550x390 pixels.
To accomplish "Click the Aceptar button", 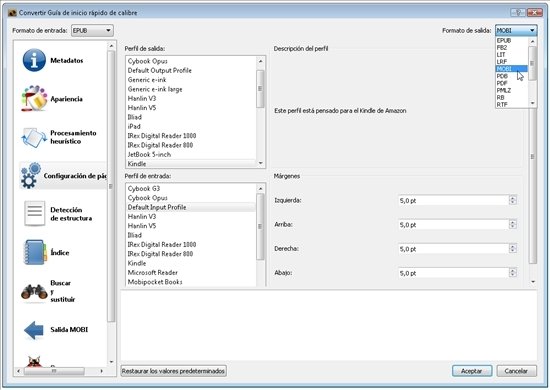I will pyautogui.click(x=472, y=371).
